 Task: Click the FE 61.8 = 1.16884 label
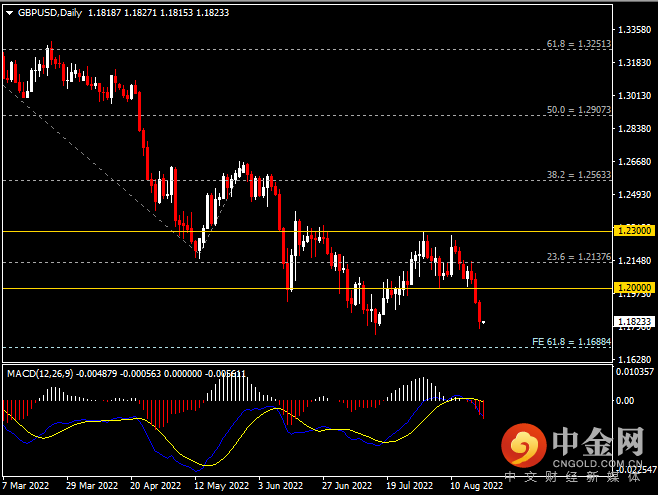[x=571, y=341]
